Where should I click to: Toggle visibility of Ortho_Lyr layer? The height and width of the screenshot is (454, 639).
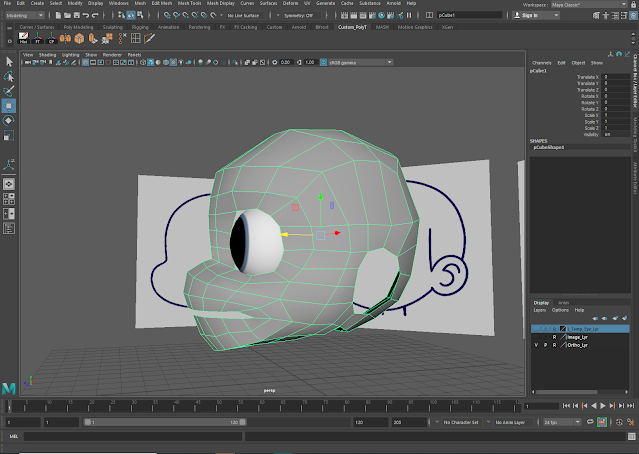click(537, 345)
